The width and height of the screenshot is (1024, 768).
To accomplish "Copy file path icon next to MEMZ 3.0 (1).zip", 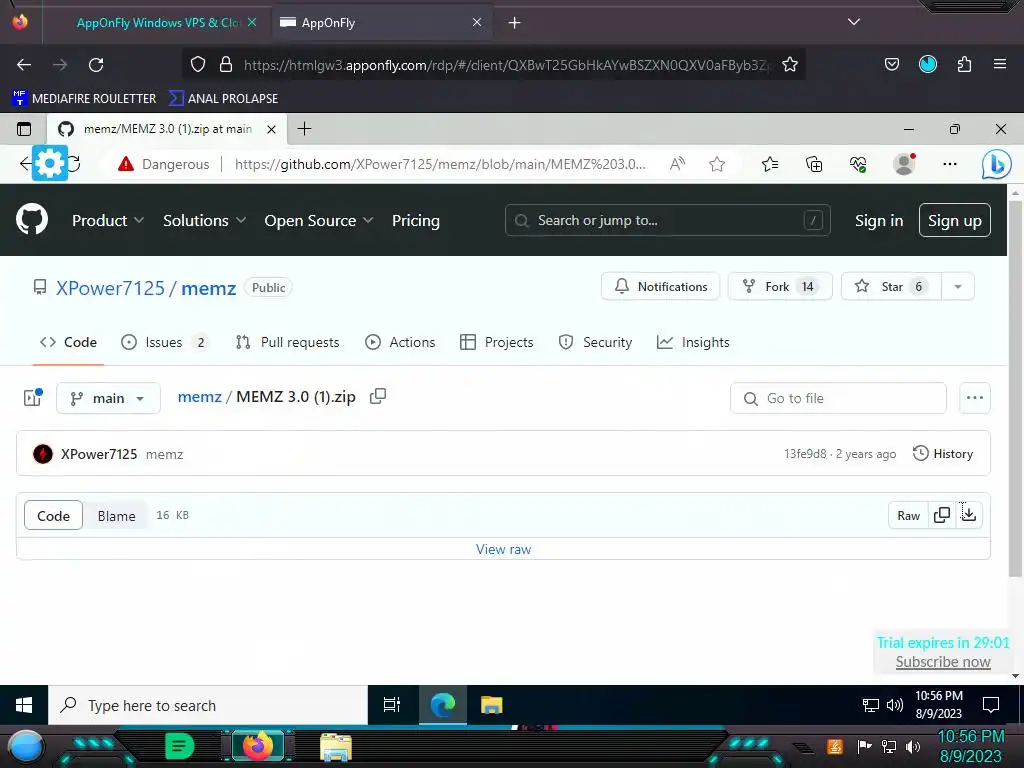I will point(378,396).
